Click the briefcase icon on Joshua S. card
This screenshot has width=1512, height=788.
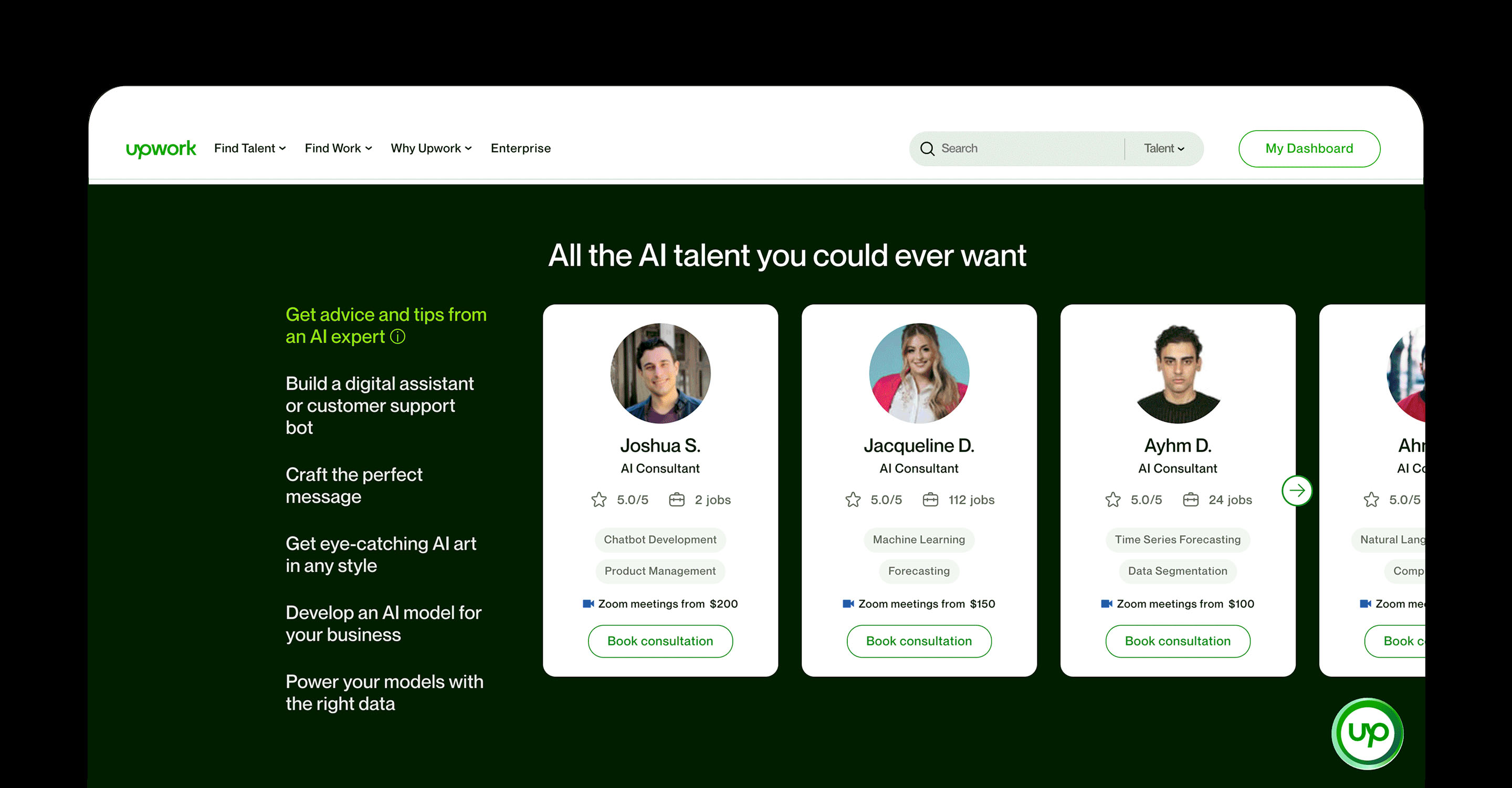click(677, 499)
